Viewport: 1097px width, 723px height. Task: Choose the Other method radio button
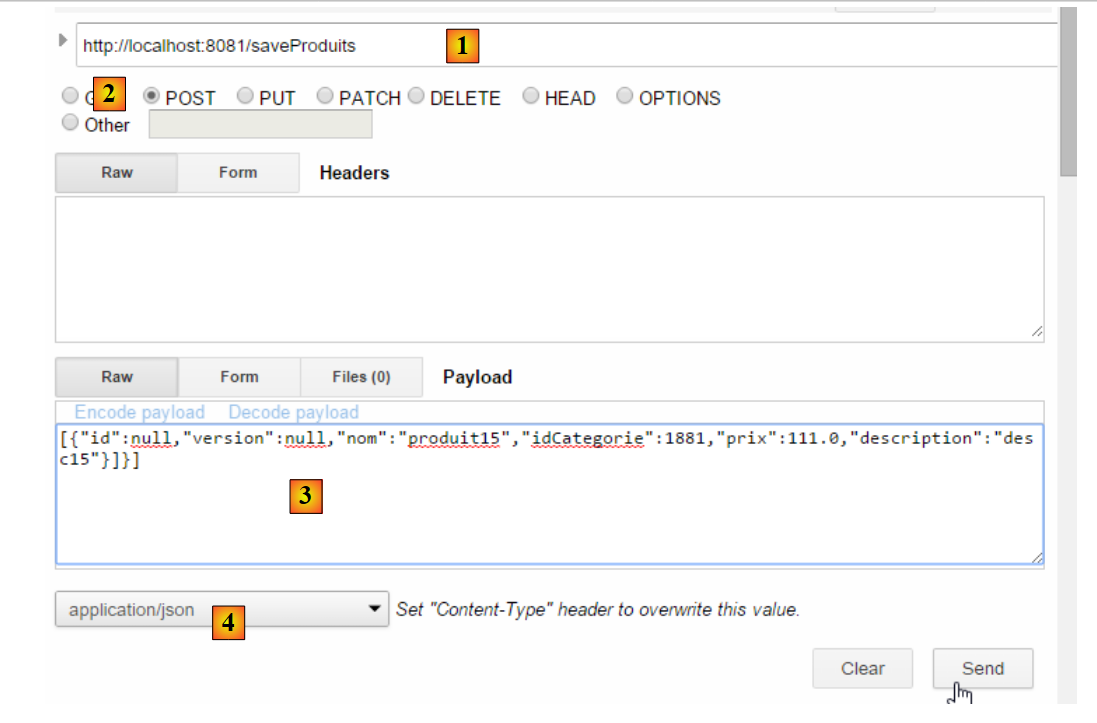coord(70,123)
